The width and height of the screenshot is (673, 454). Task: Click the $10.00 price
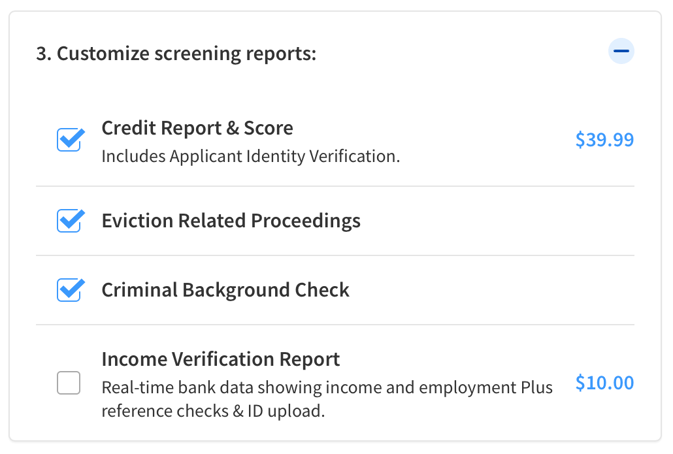click(604, 383)
